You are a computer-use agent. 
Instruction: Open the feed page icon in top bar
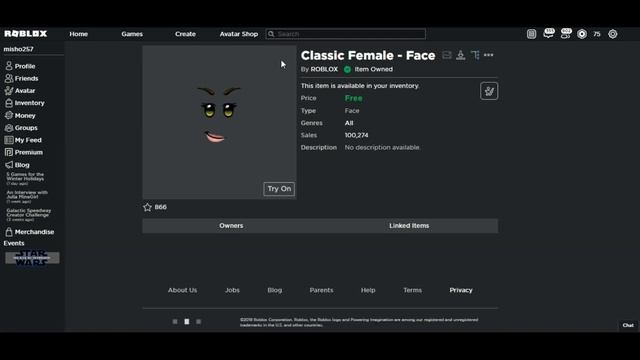pos(531,34)
